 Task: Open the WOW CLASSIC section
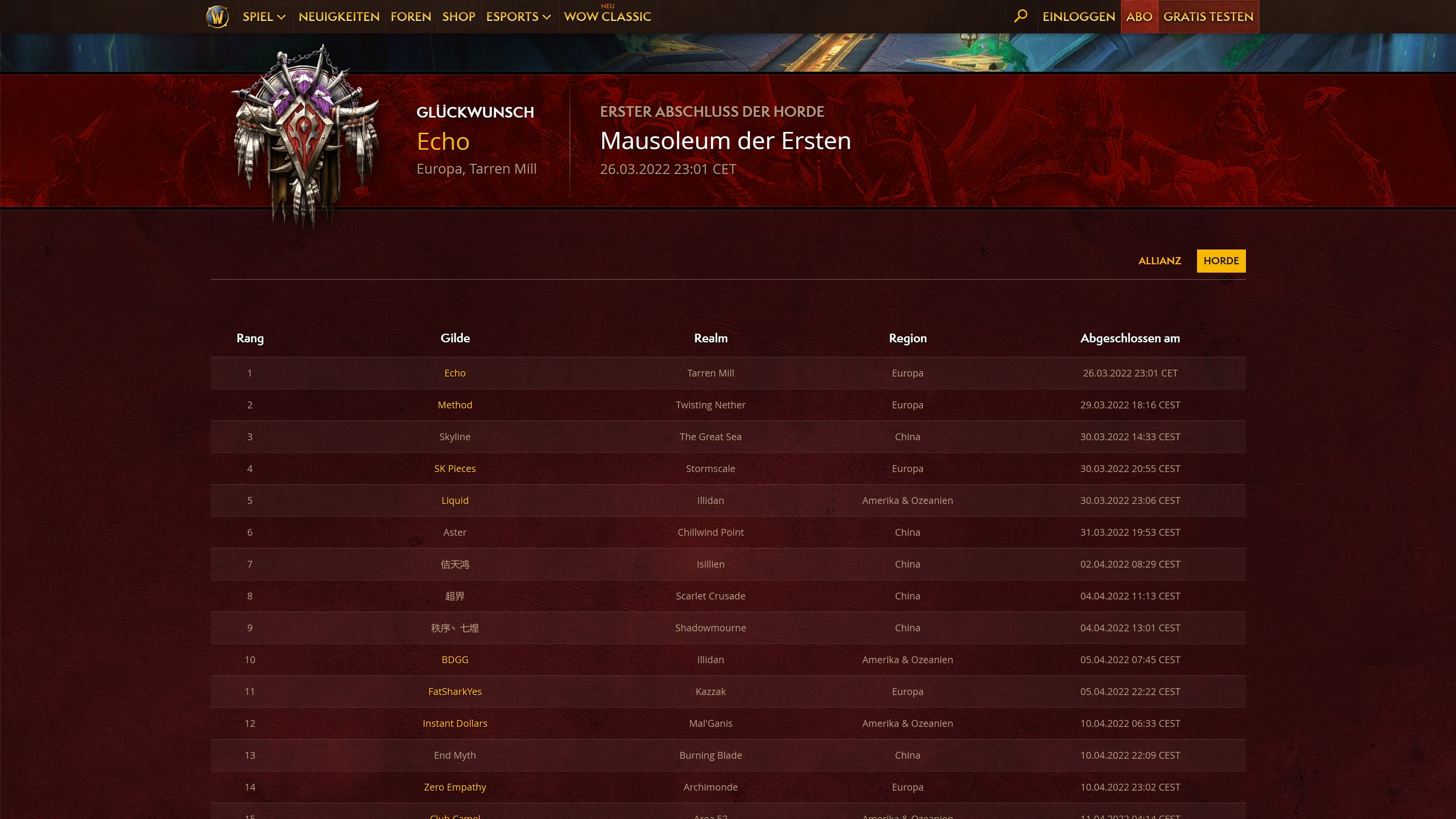click(x=607, y=16)
